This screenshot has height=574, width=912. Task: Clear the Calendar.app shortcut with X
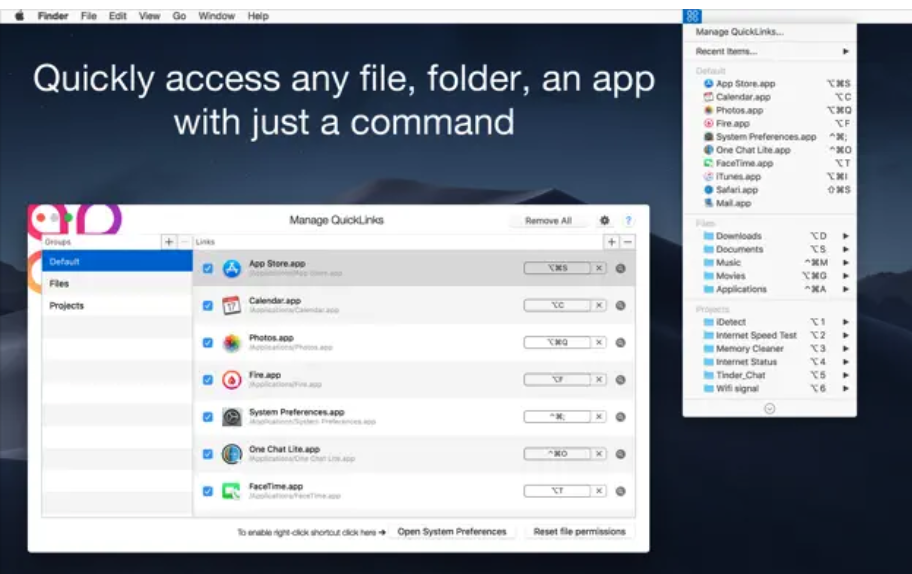[x=598, y=305]
